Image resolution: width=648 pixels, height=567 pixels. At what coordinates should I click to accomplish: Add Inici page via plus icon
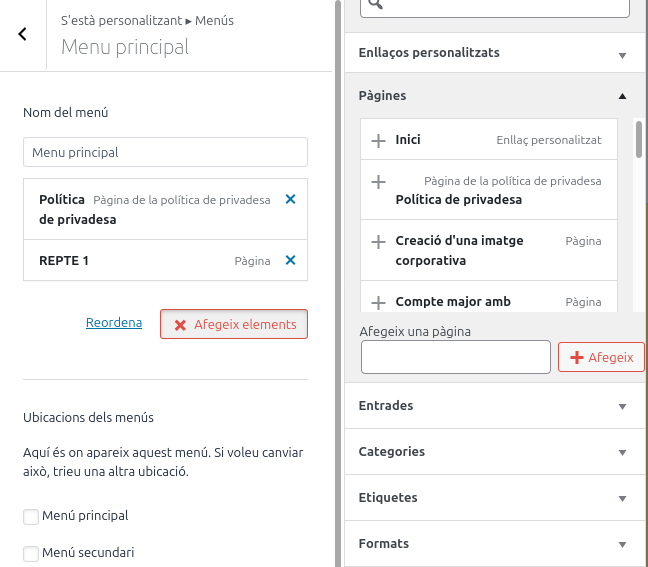[x=378, y=141]
